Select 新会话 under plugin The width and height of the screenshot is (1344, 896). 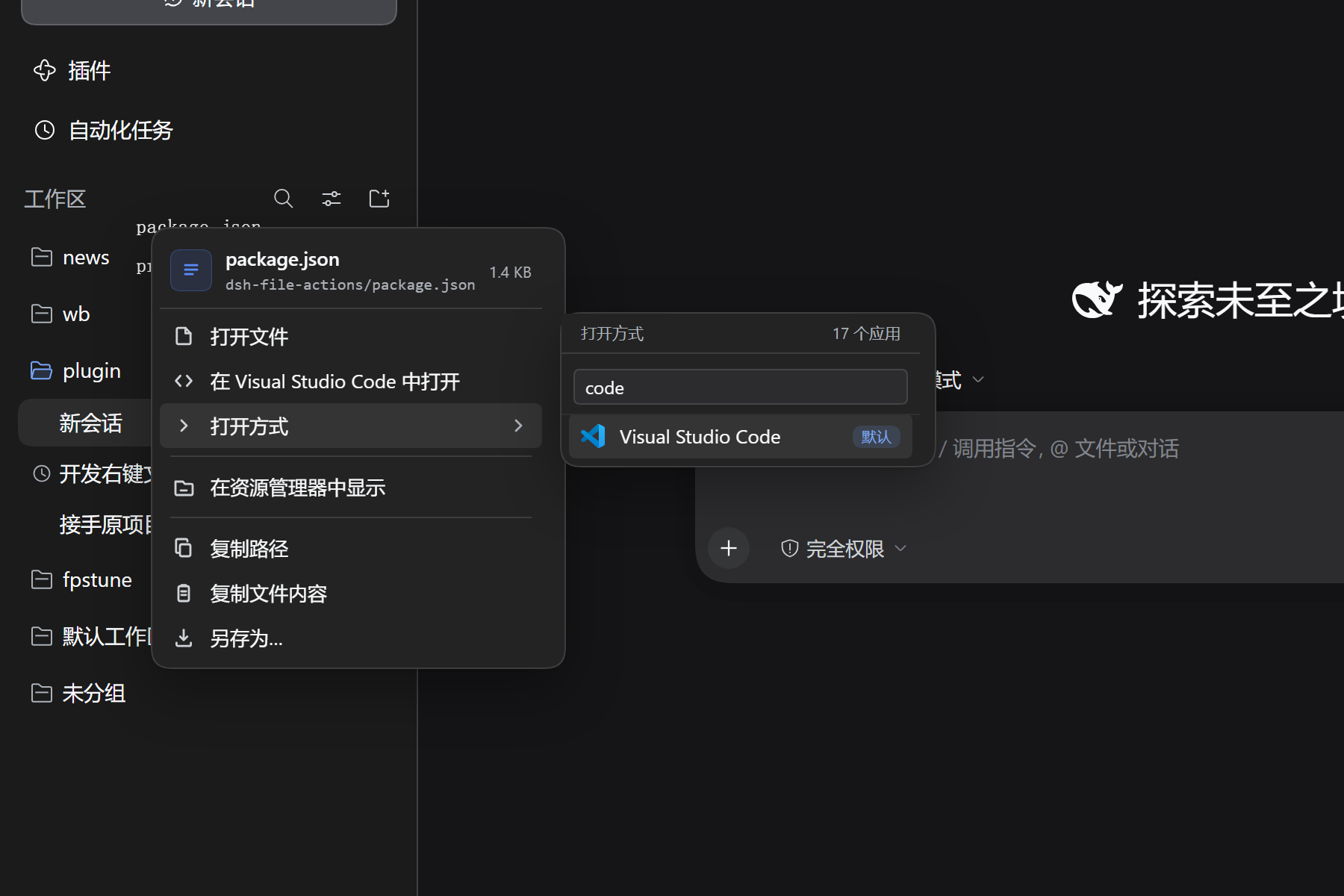90,423
